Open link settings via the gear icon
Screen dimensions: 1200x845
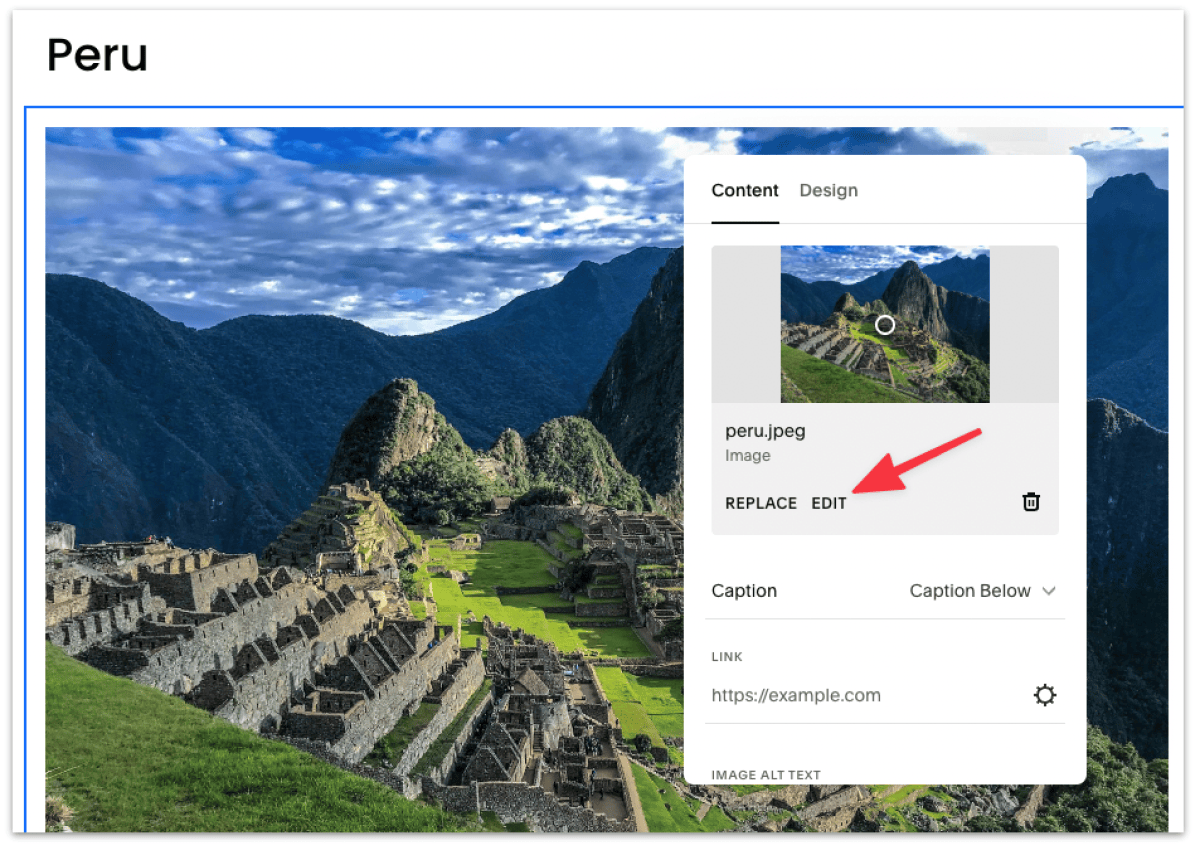[1045, 694]
